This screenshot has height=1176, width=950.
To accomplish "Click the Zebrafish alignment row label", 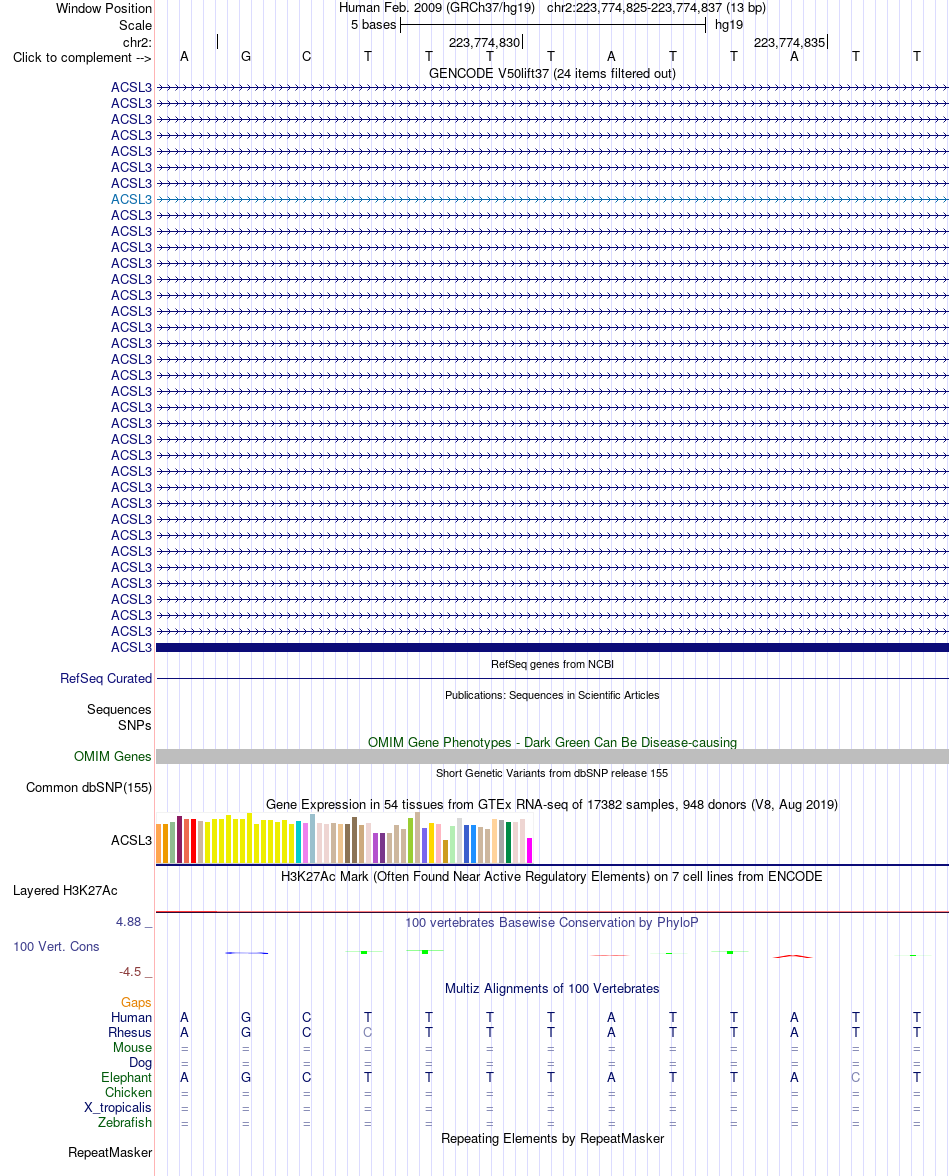I will coord(124,1123).
